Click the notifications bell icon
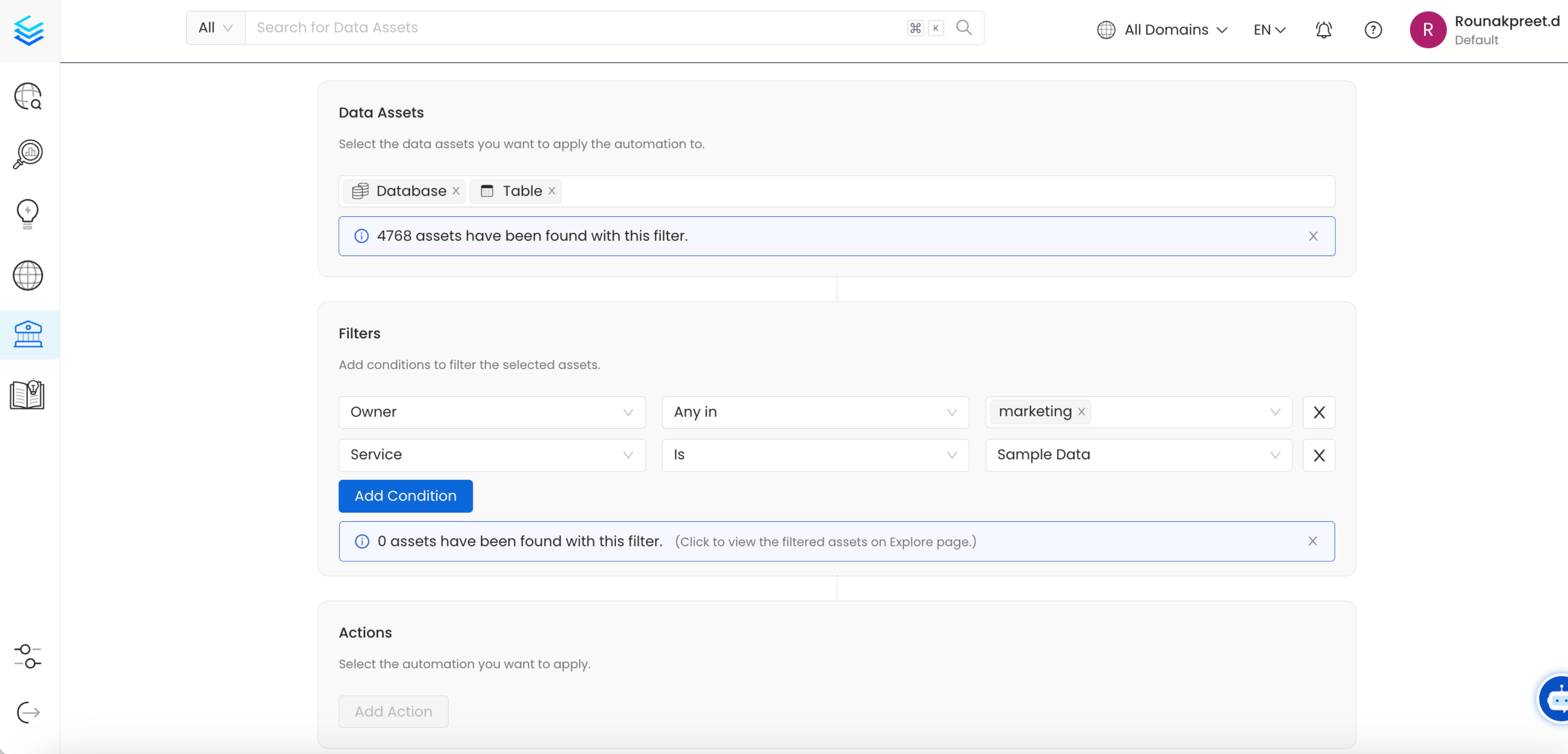 (x=1323, y=29)
